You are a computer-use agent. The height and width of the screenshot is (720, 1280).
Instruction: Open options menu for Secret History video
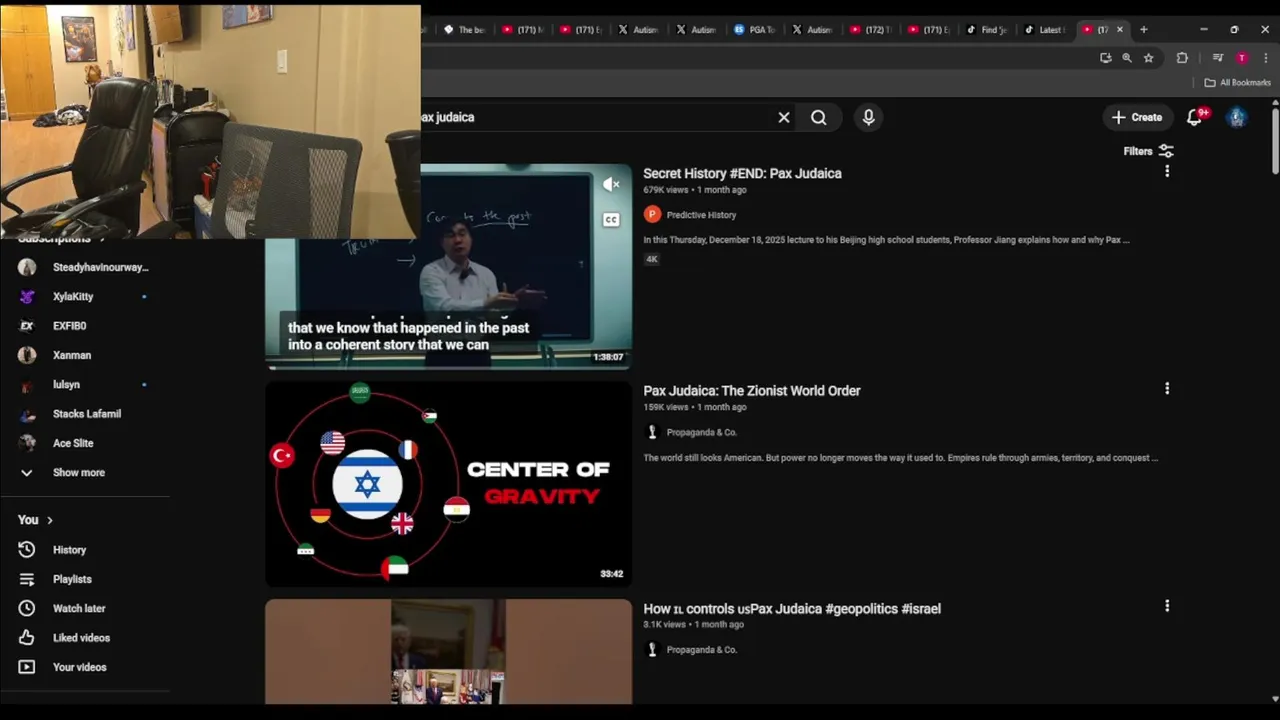coord(1167,171)
